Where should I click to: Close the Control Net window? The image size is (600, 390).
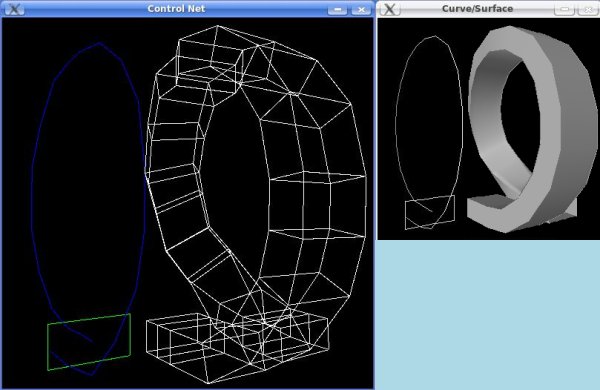coord(361,10)
